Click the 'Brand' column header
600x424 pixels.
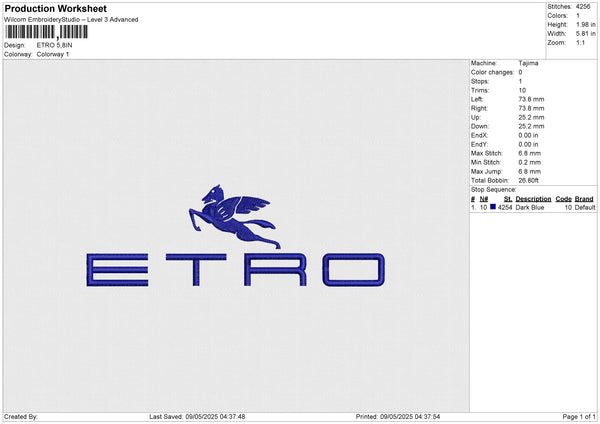[x=584, y=199]
